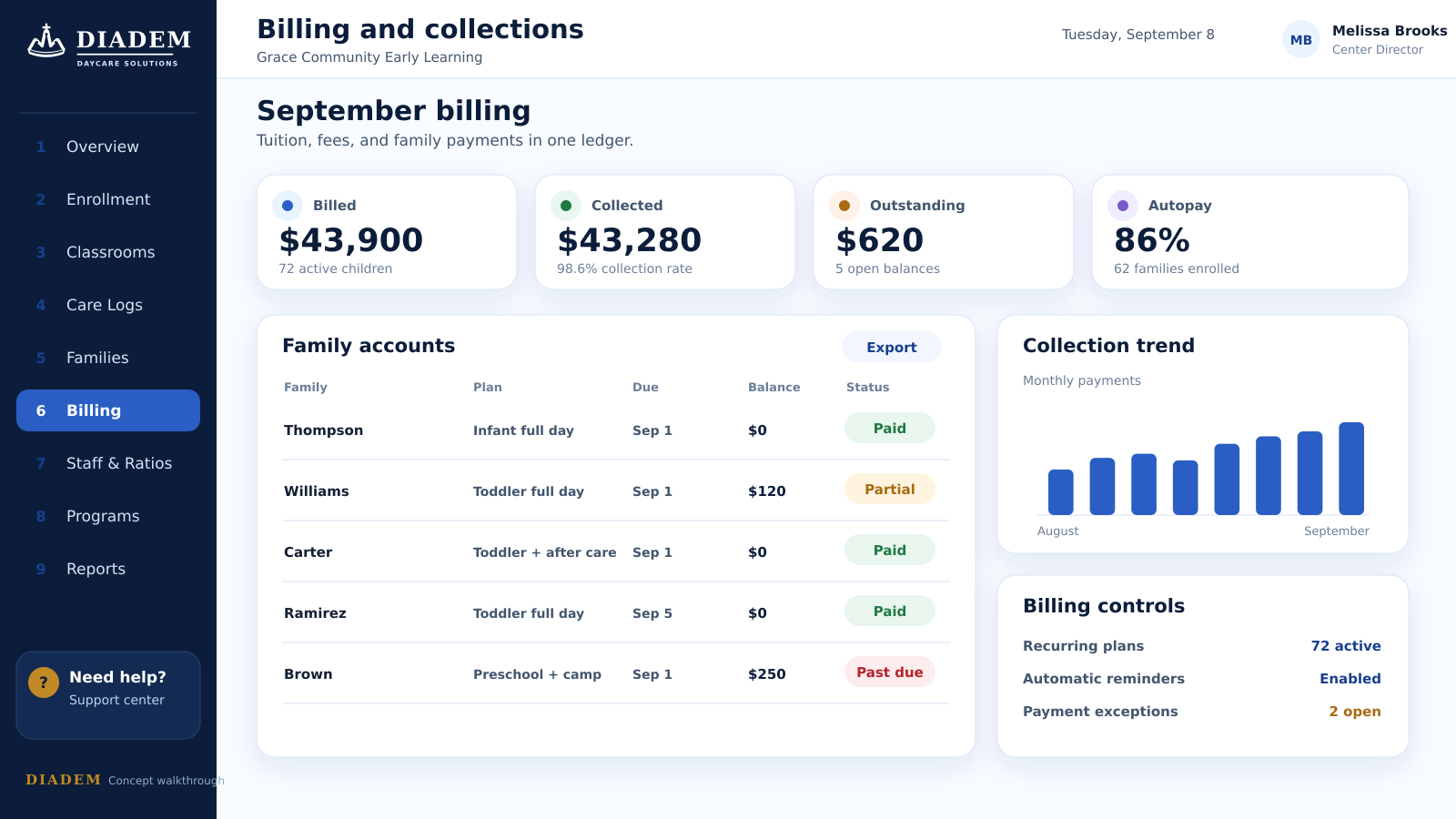Viewport: 1456px width, 819px height.
Task: Open the Support center link
Action: click(116, 700)
